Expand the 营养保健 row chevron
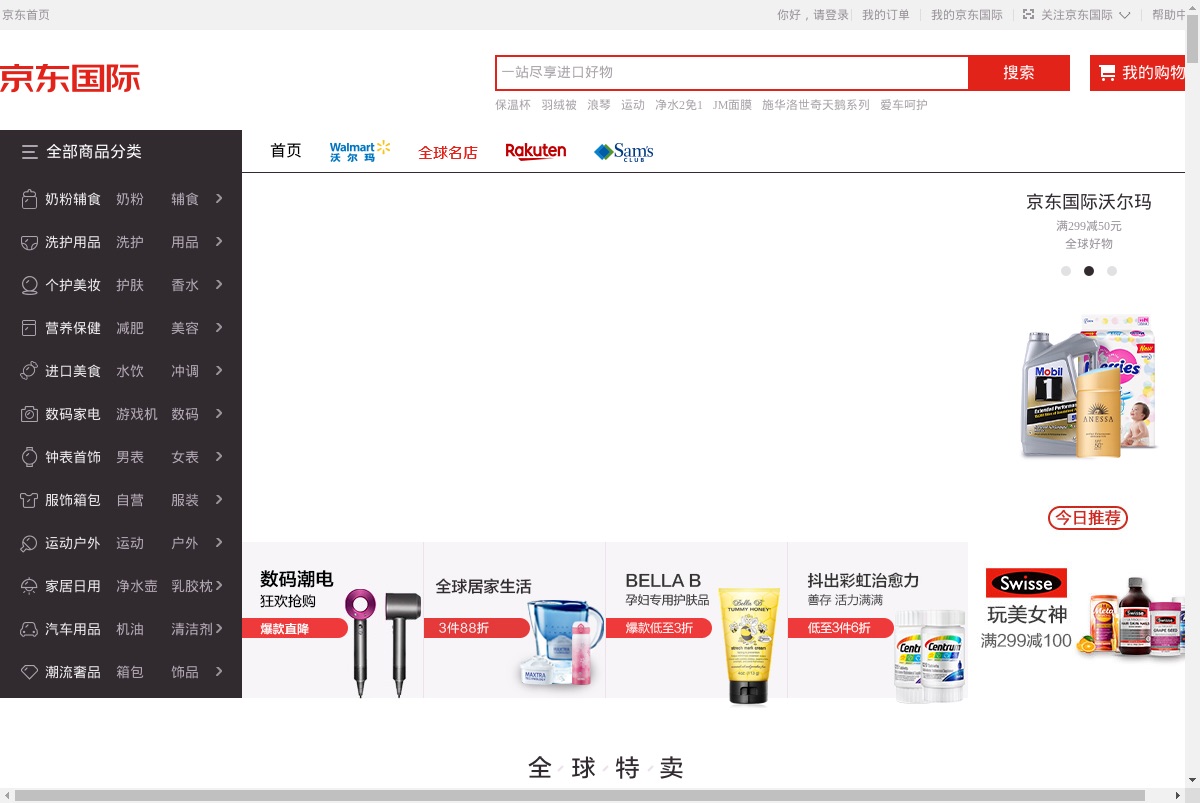The height and width of the screenshot is (803, 1200). click(219, 328)
